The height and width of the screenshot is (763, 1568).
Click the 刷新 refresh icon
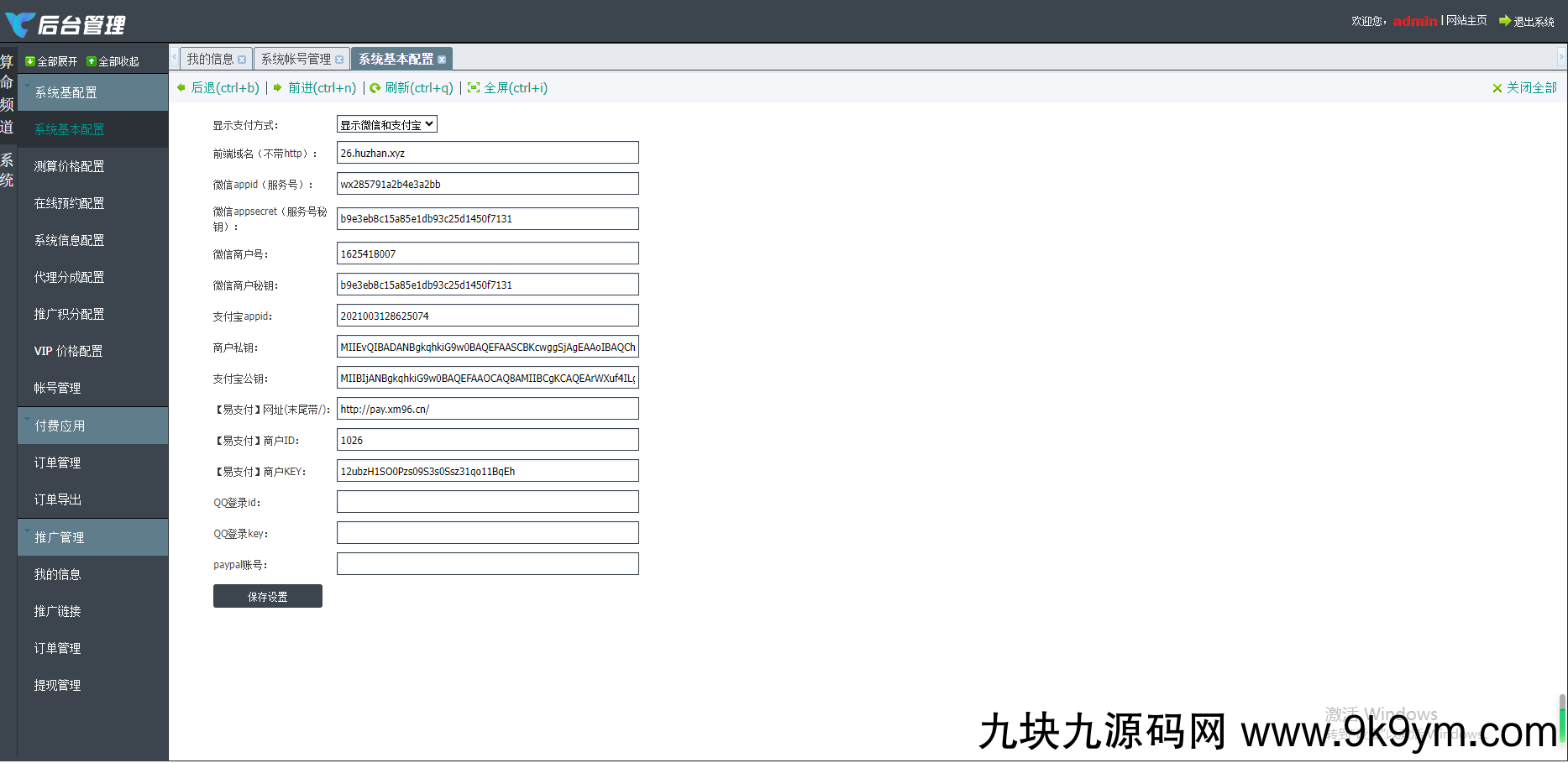point(375,88)
